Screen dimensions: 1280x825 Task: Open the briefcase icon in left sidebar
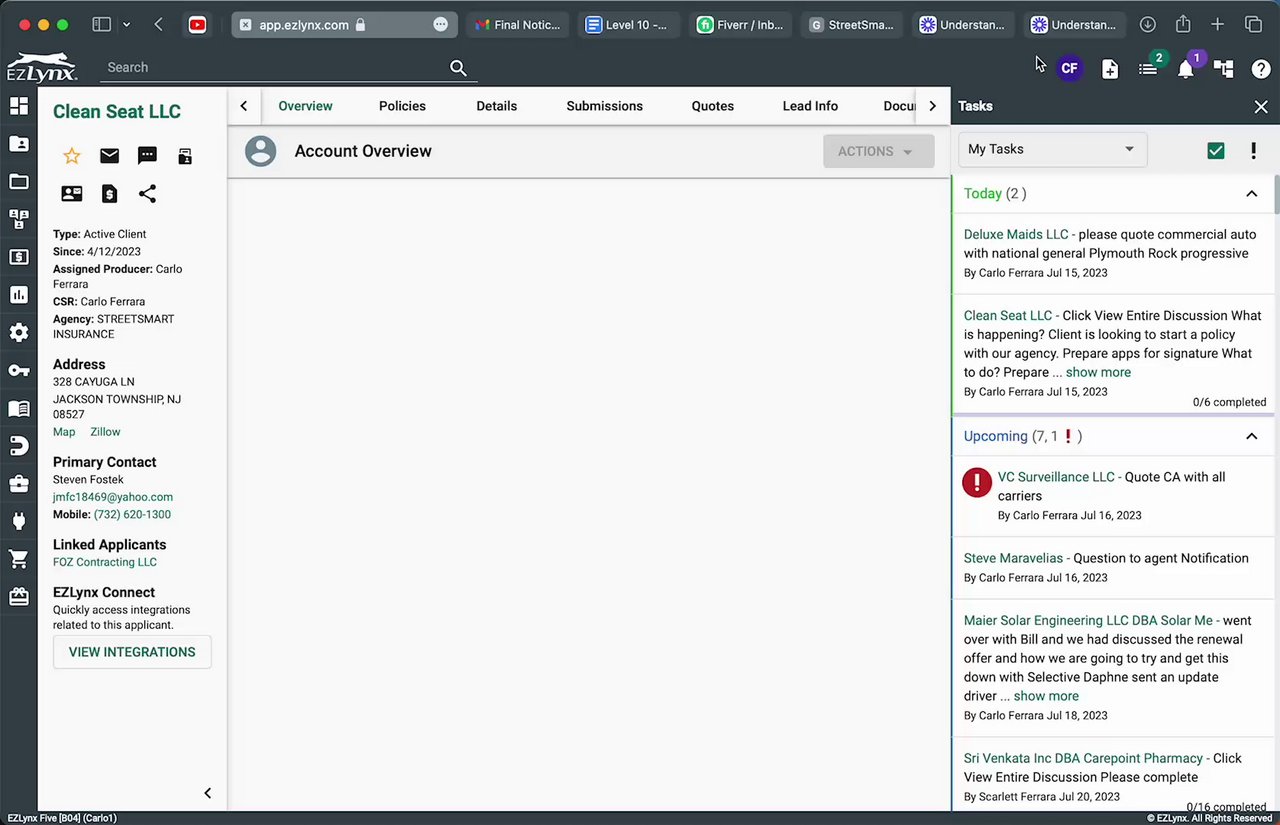click(18, 484)
